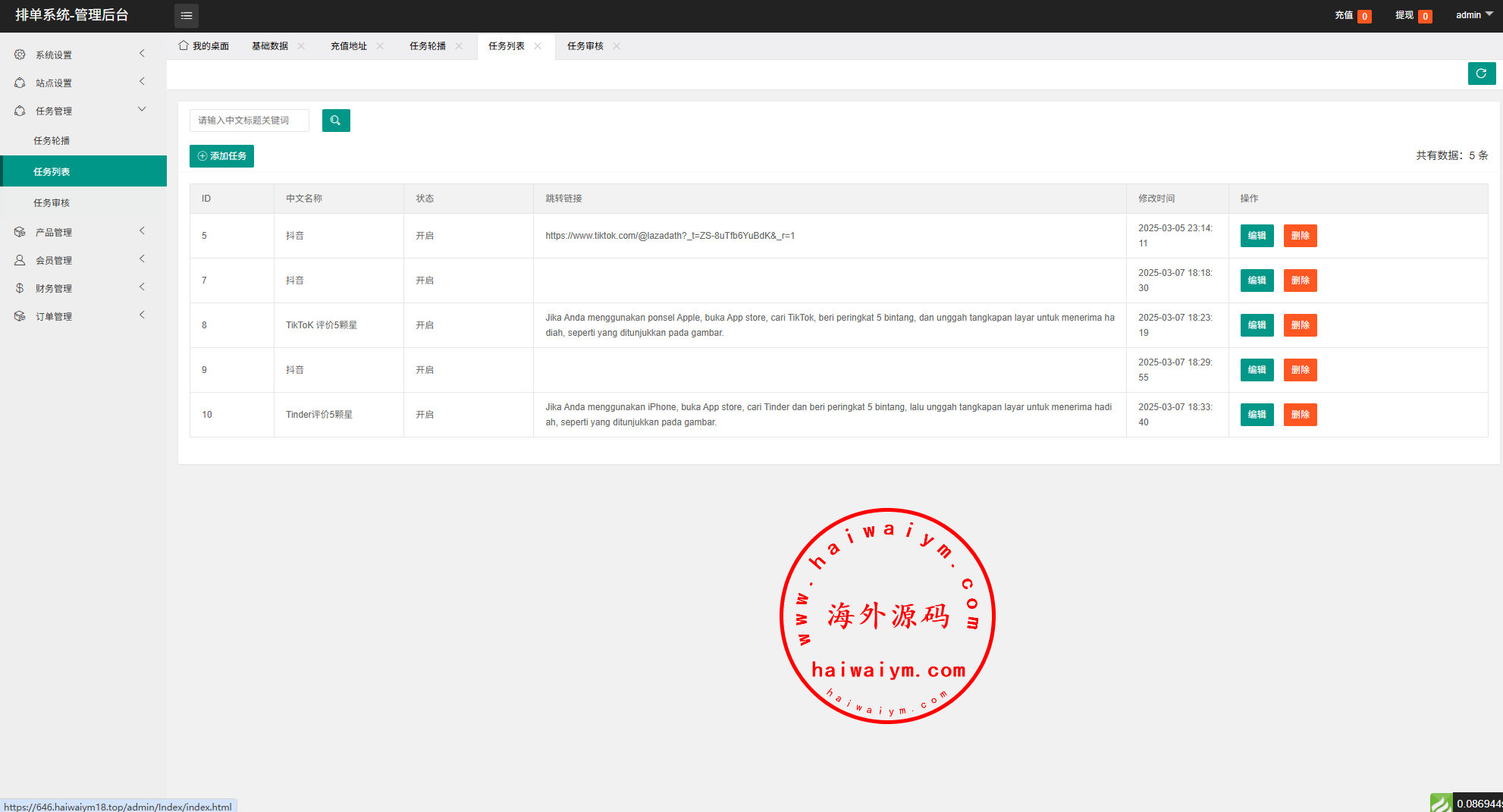Close the 任务审核 tab
The image size is (1503, 812).
point(617,46)
